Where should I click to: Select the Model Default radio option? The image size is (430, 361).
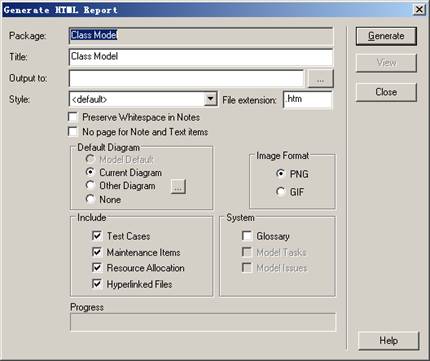pos(90,159)
